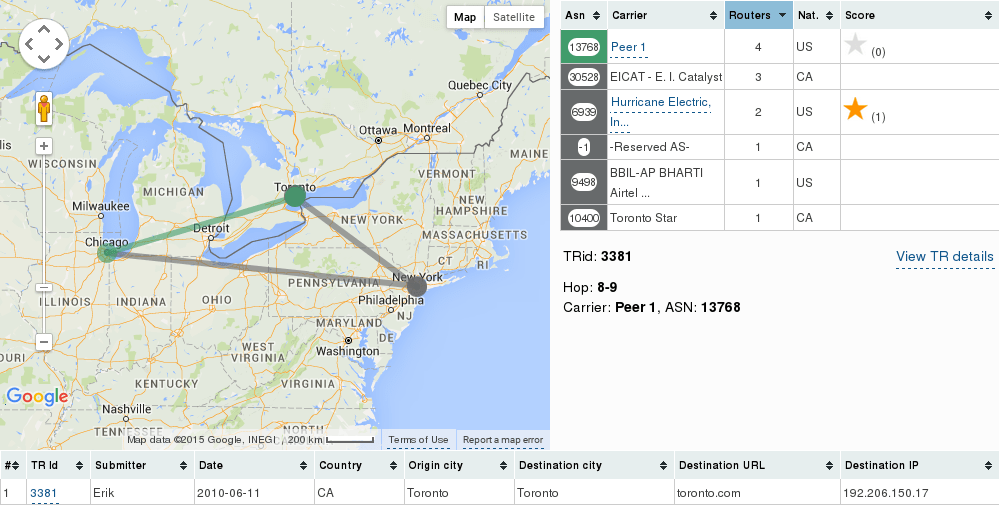999x505 pixels.
Task: Sort carrier table by Carrier
Action: [666, 15]
